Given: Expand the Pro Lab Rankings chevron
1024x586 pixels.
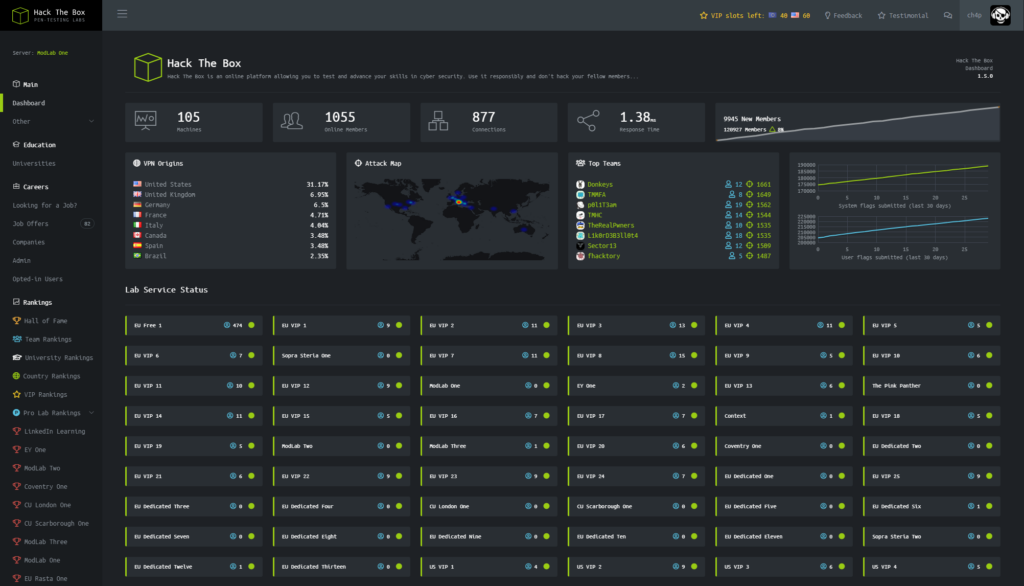Looking at the screenshot, I should tap(91, 413).
